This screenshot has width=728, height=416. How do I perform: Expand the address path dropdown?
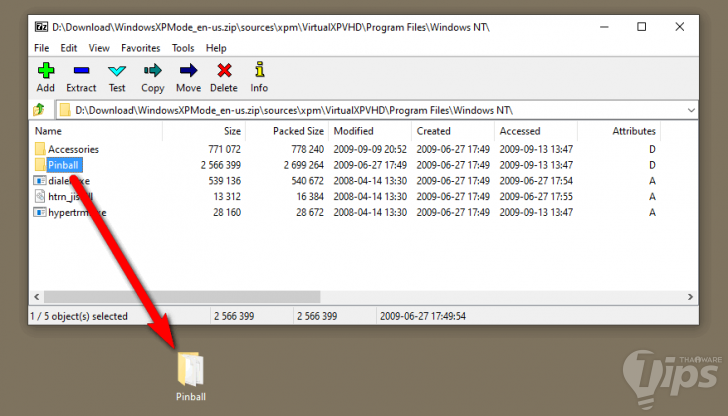(x=691, y=110)
